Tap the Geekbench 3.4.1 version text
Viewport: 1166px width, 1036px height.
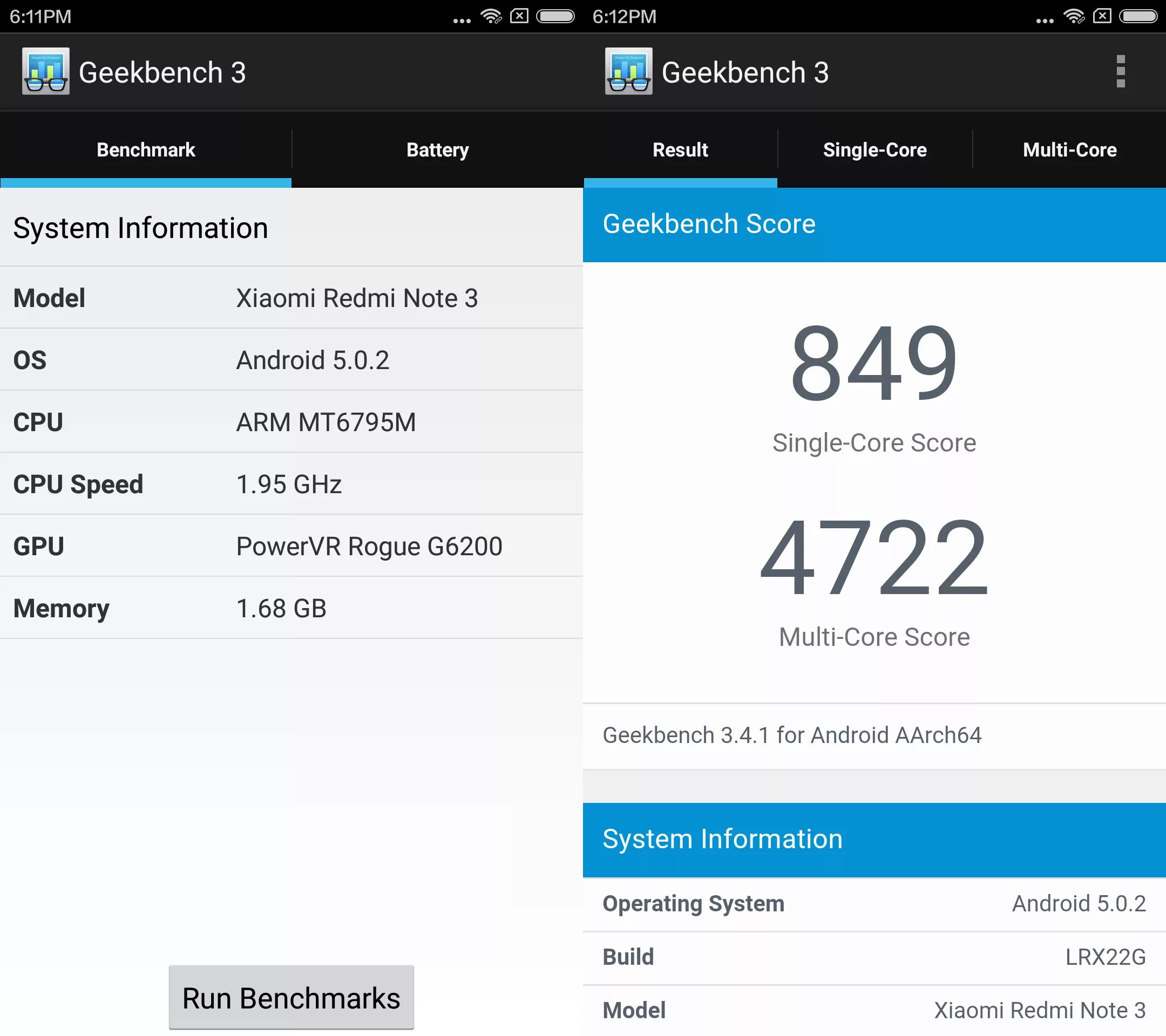pos(792,735)
